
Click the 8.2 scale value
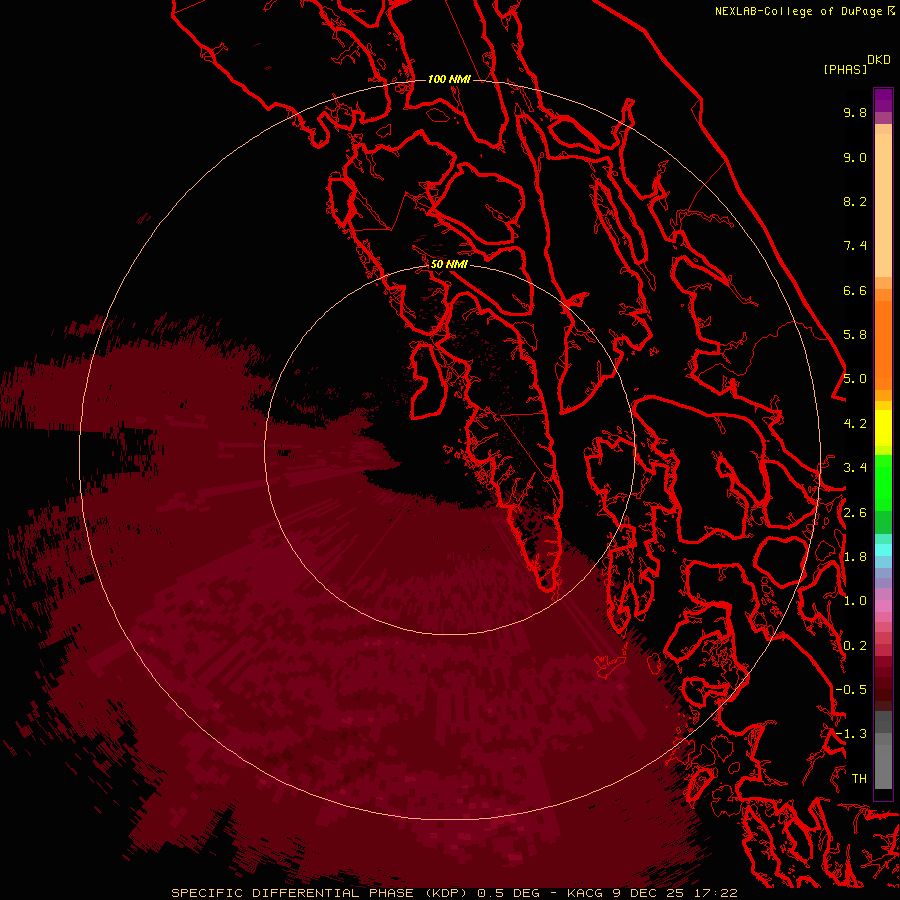[x=855, y=201]
